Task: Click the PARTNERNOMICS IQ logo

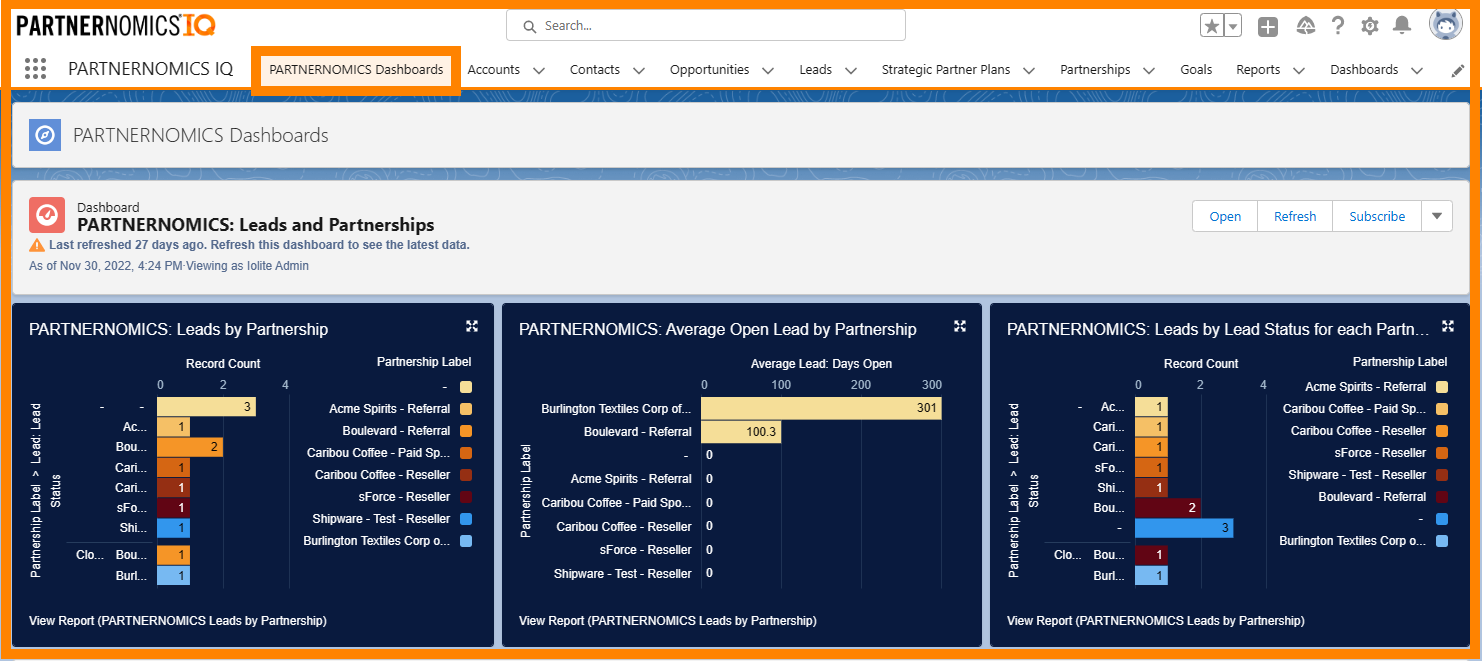Action: coord(116,26)
